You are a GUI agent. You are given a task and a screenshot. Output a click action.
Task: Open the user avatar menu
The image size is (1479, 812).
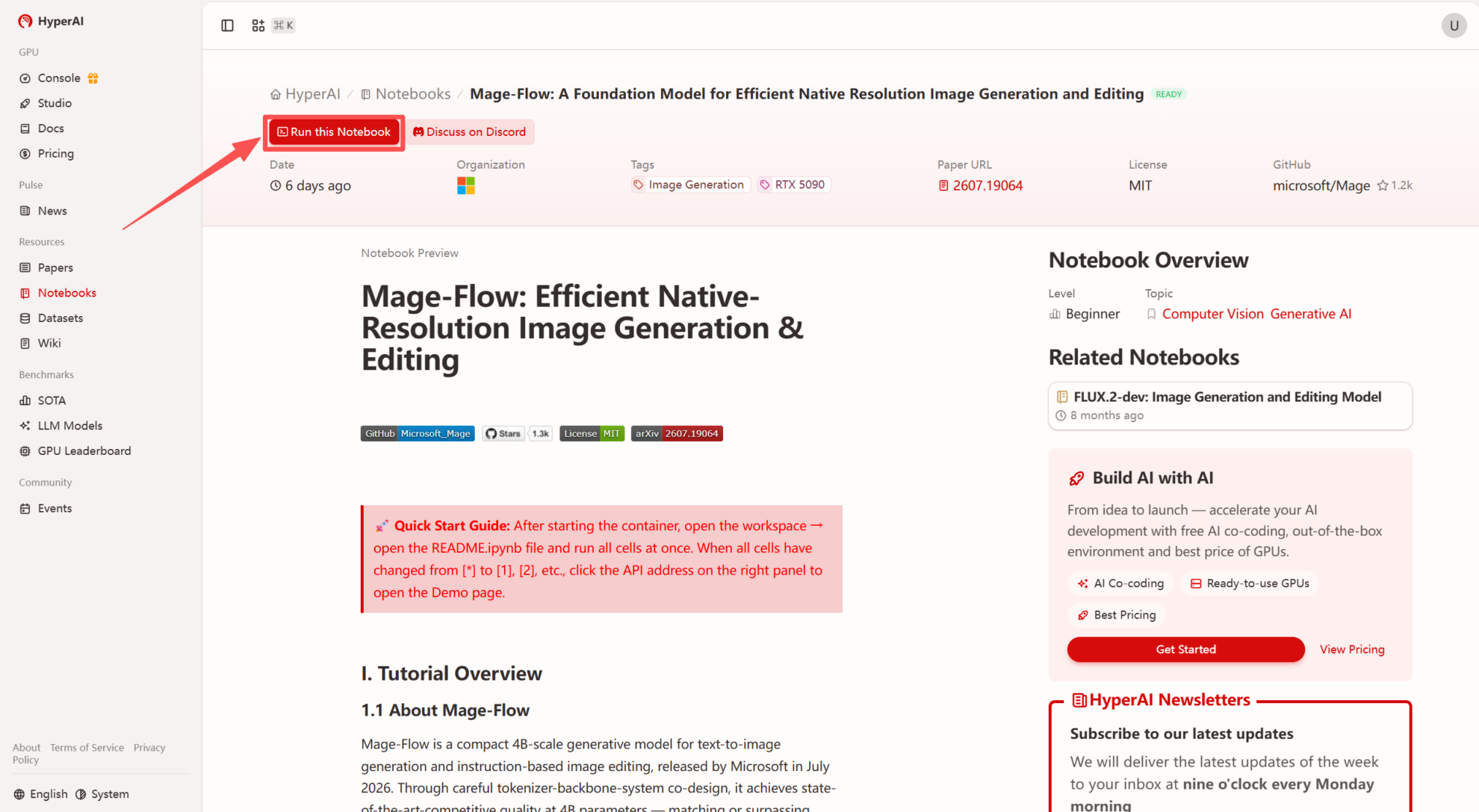click(x=1454, y=25)
